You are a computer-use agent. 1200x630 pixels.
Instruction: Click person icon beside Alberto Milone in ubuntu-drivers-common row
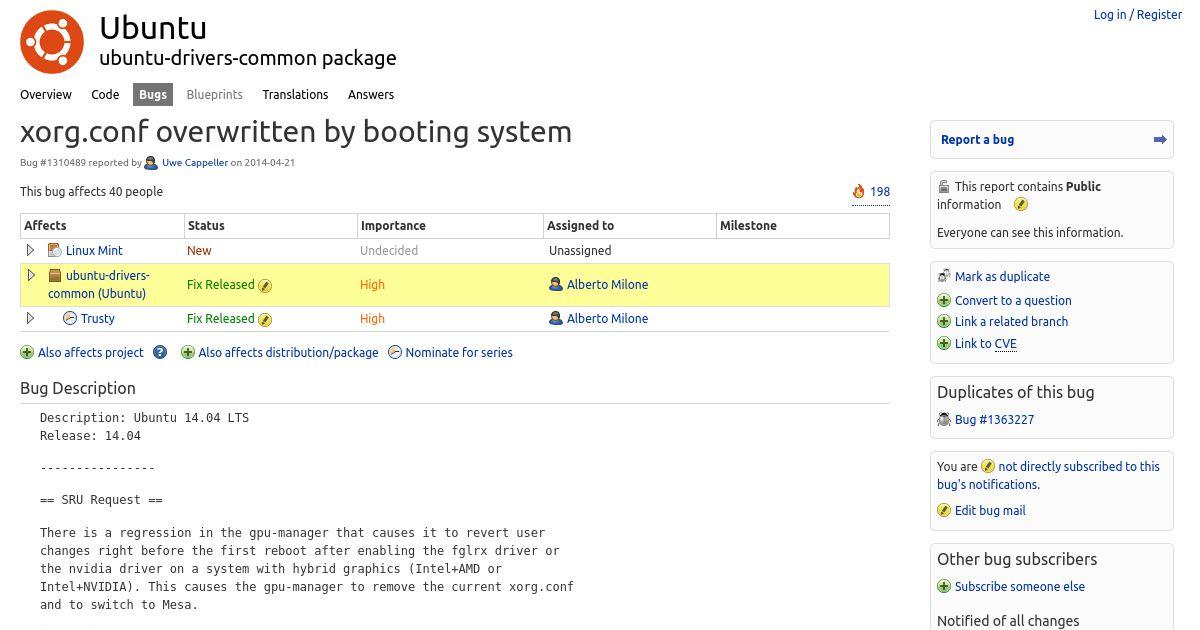click(556, 284)
